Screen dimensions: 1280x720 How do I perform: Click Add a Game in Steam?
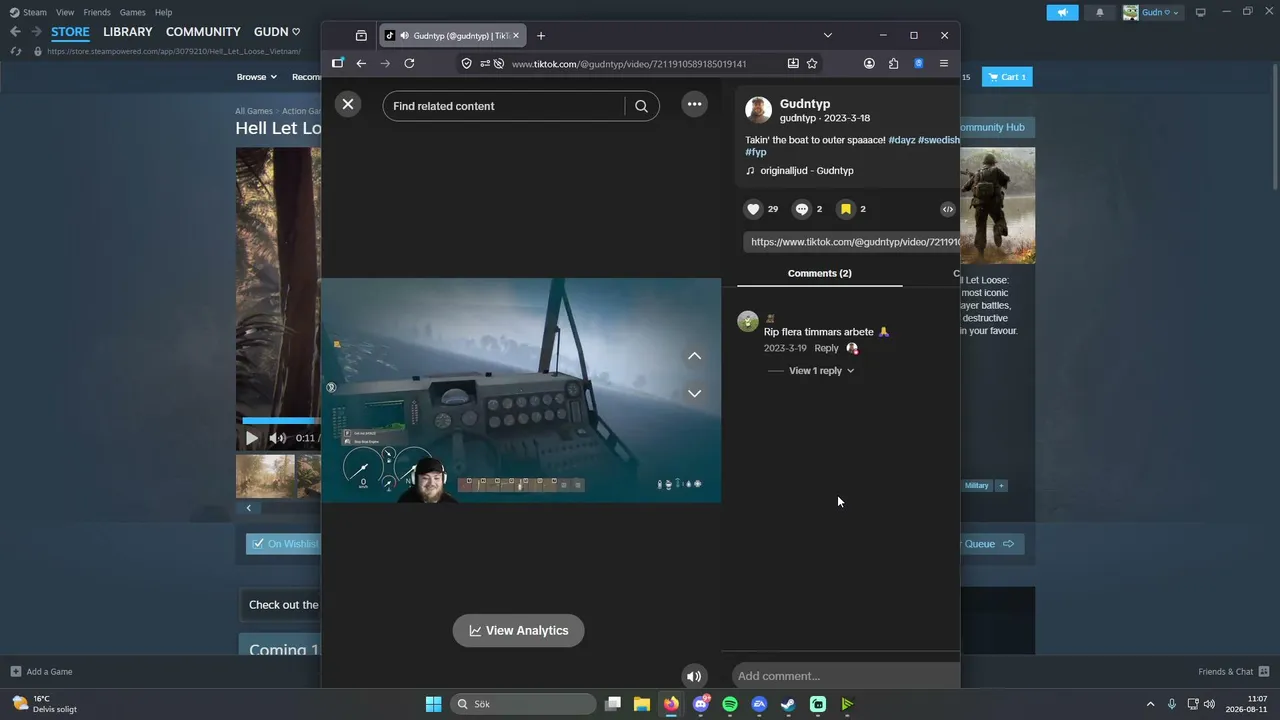41,672
